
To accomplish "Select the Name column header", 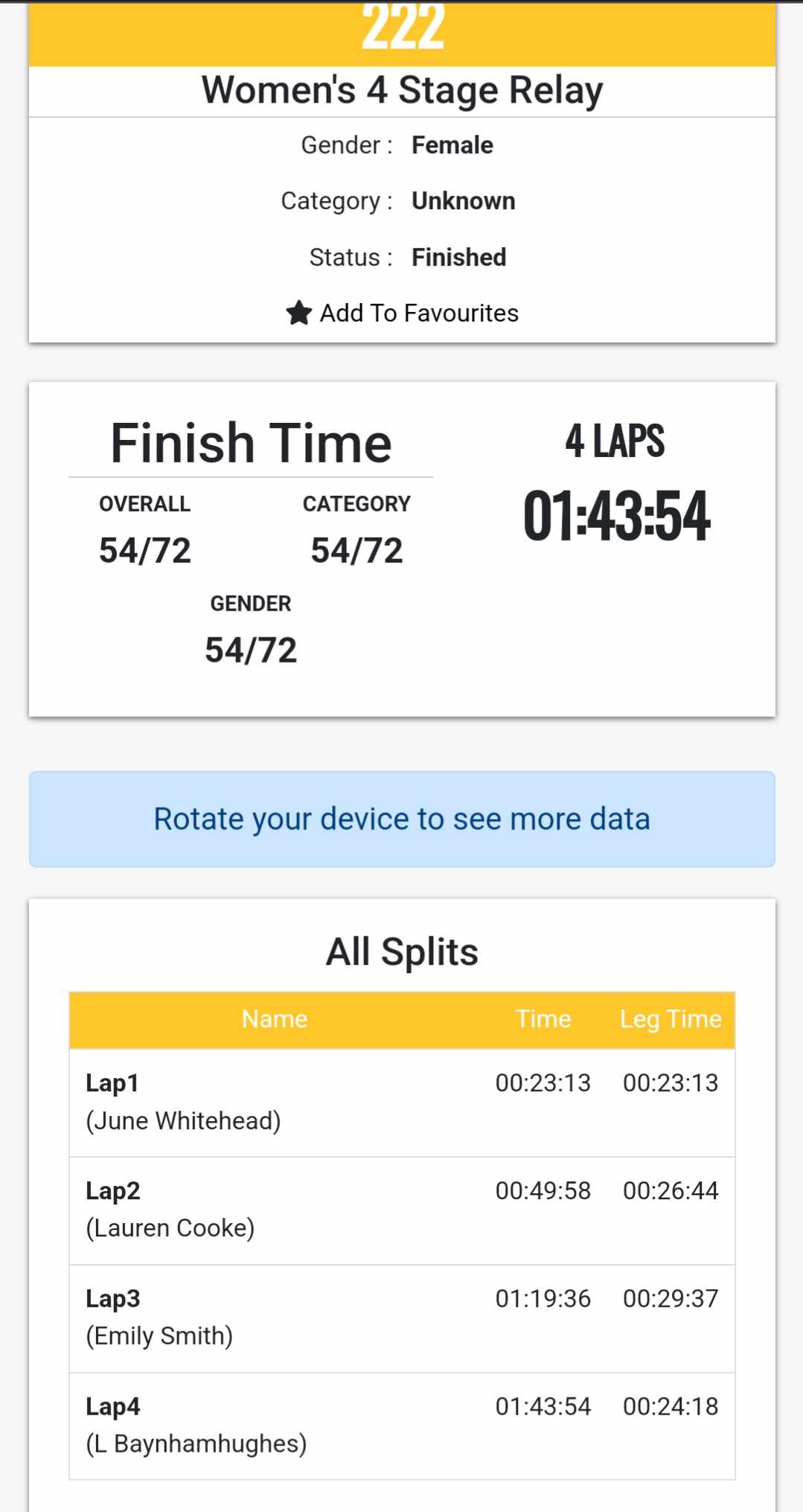I will (x=275, y=1019).
